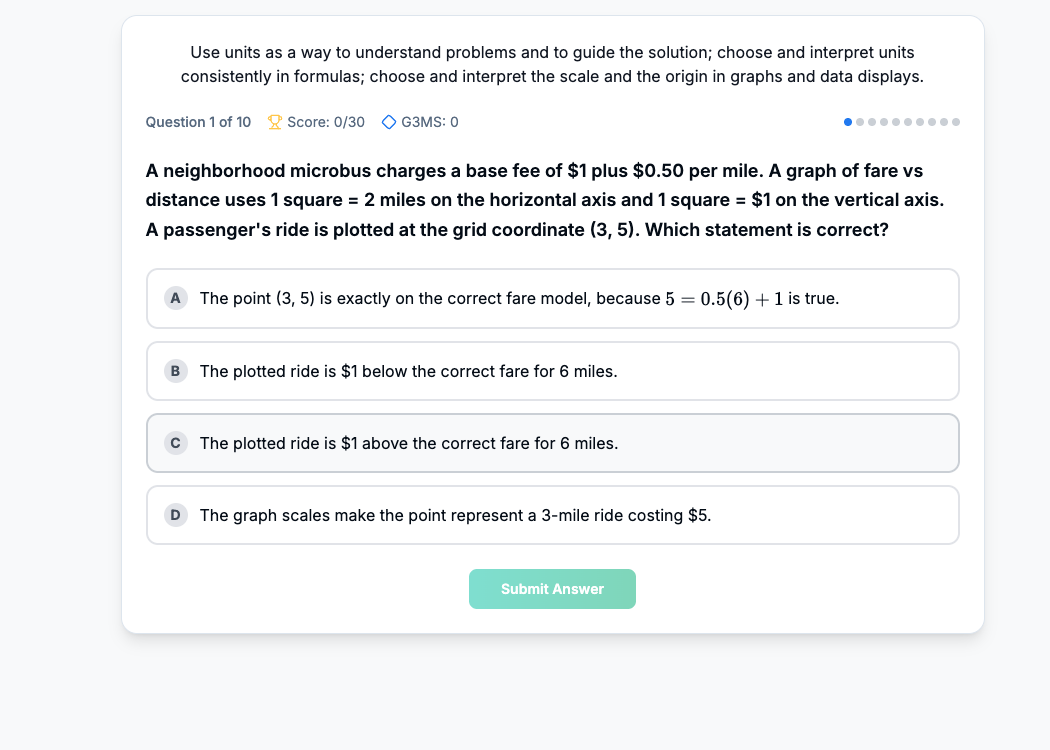Click the math expression in option A

tap(724, 299)
